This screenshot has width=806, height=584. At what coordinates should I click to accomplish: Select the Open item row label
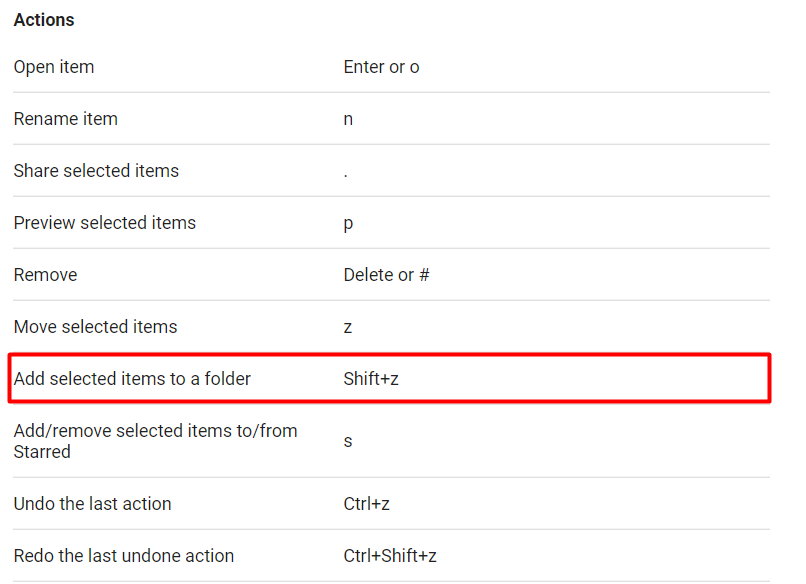(x=54, y=67)
